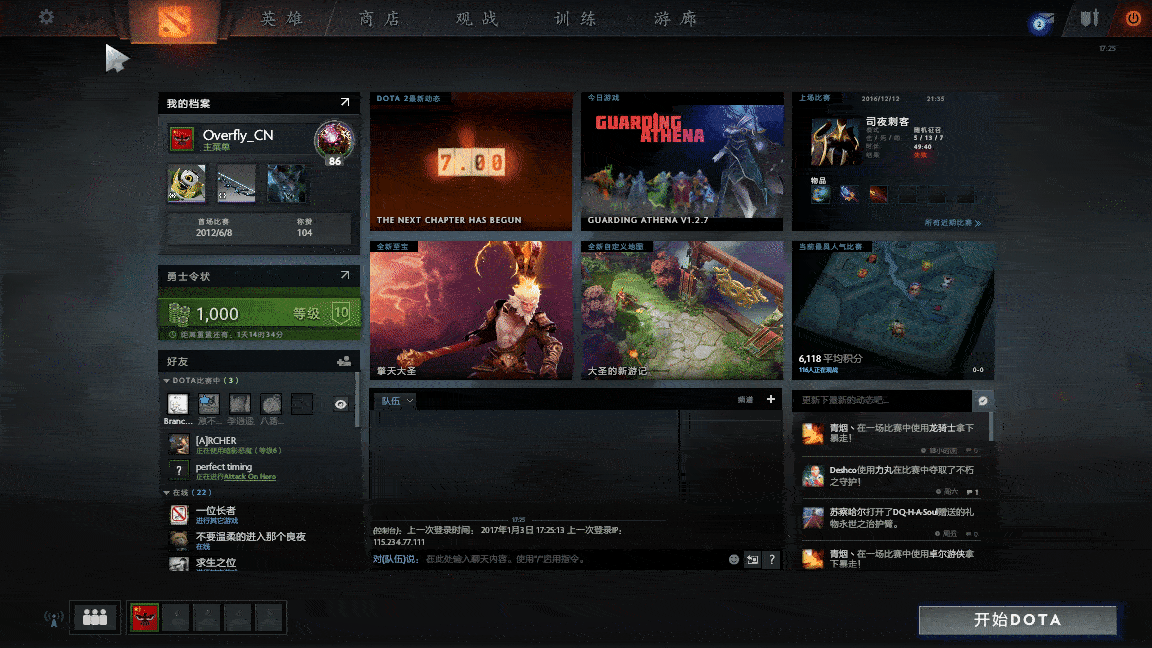This screenshot has height=648, width=1152.
Task: Open the party members icon
Action: pos(95,617)
